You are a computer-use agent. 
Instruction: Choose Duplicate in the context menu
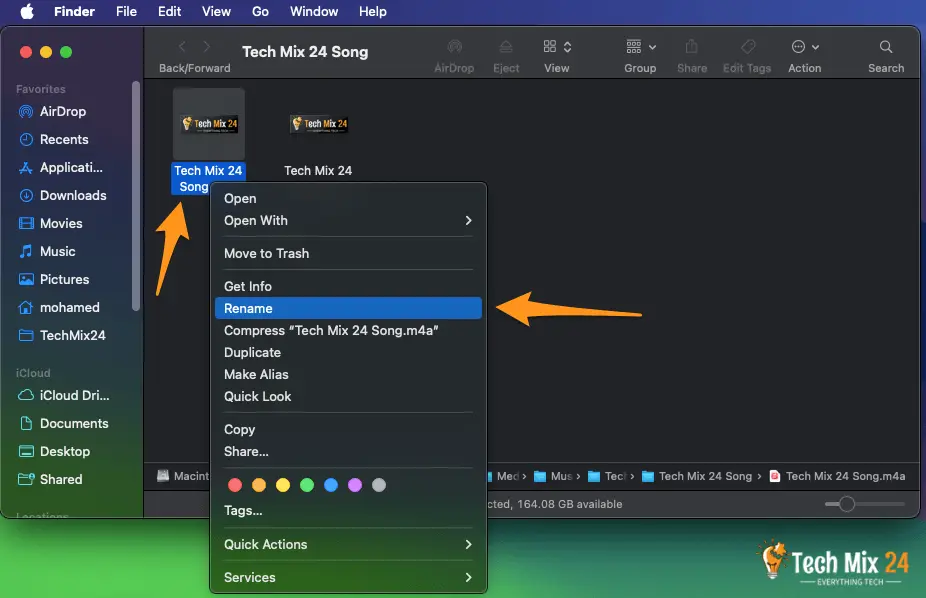[x=348, y=352]
